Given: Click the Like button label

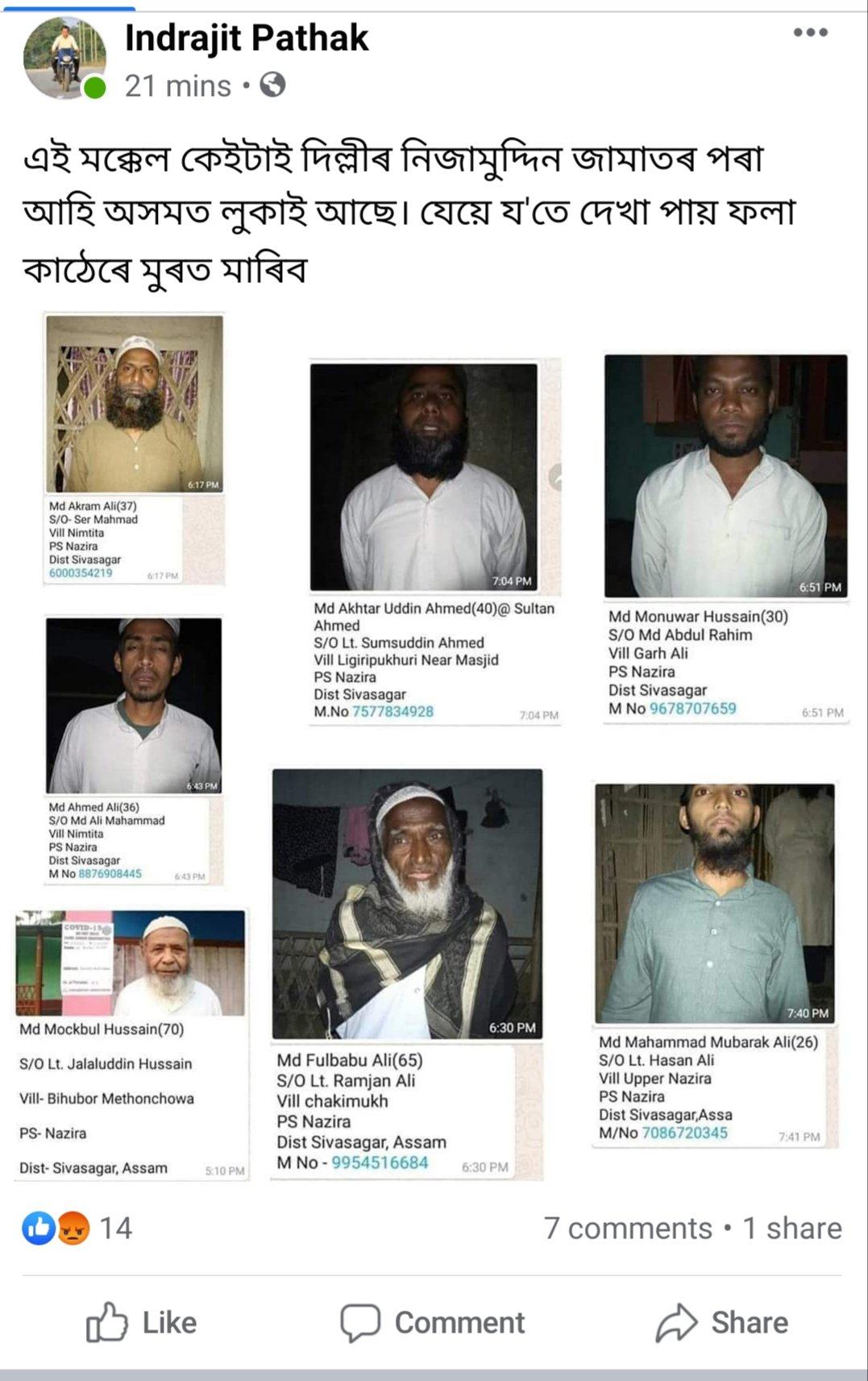Looking at the screenshot, I should coord(169,1322).
